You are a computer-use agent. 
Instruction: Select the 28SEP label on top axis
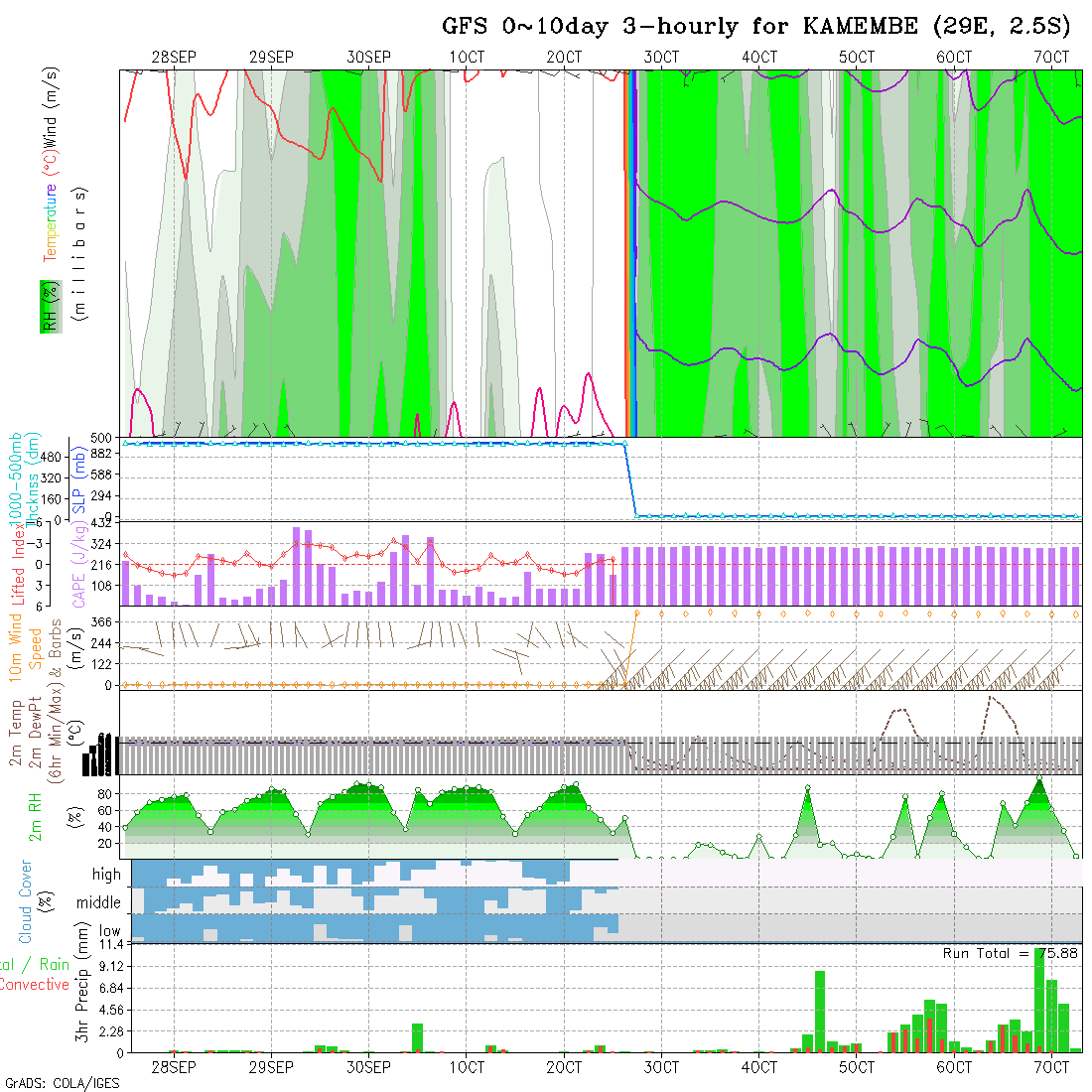(x=174, y=58)
